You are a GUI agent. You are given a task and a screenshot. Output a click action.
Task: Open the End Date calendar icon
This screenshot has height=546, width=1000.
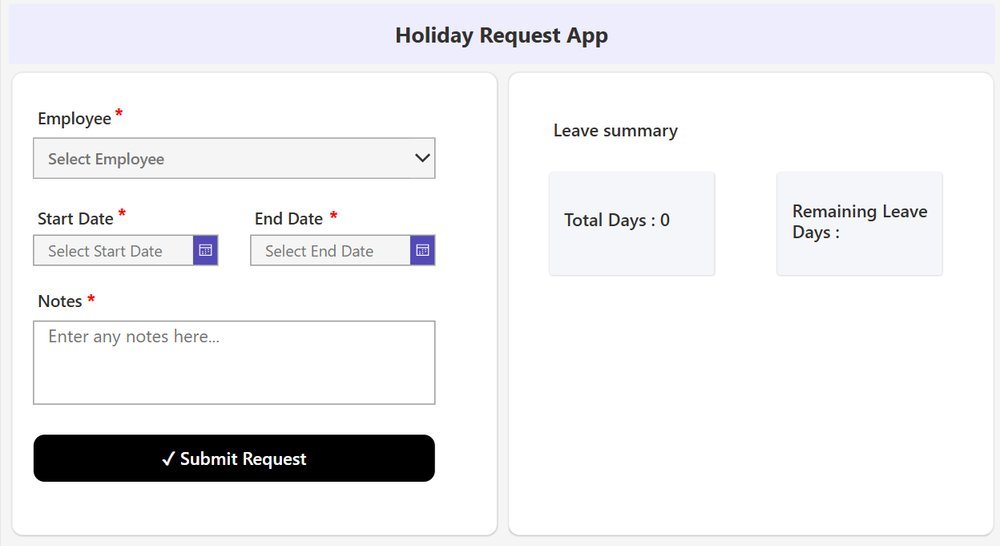[x=422, y=251]
